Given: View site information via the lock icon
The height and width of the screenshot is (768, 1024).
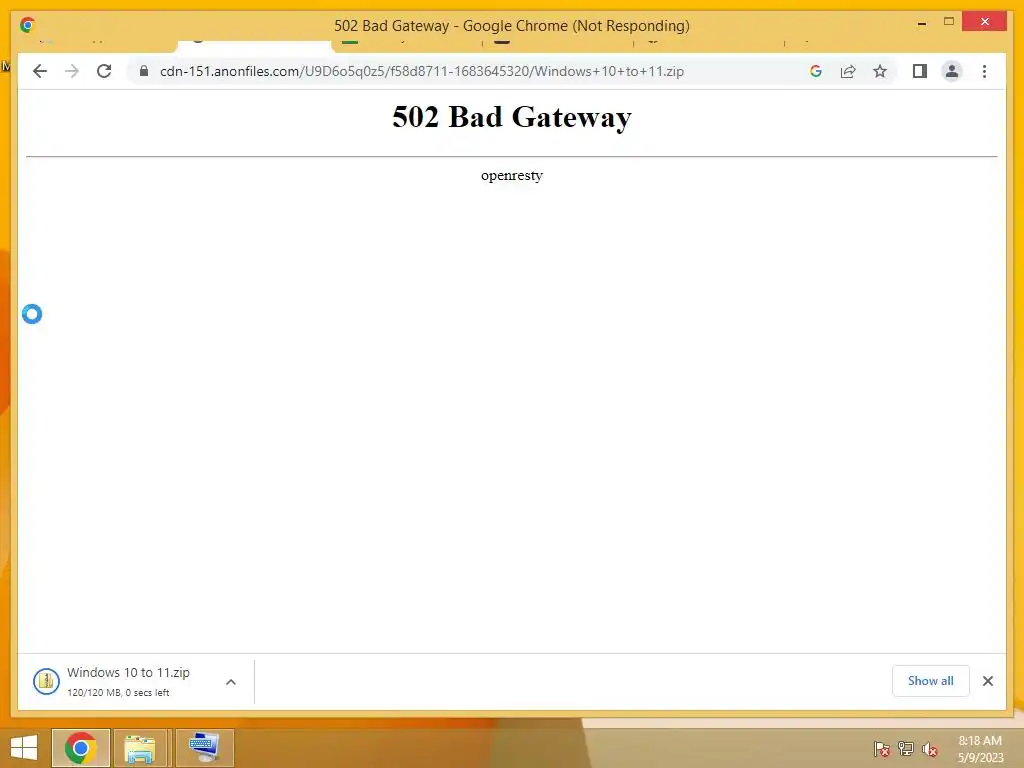Looking at the screenshot, I should [x=144, y=71].
